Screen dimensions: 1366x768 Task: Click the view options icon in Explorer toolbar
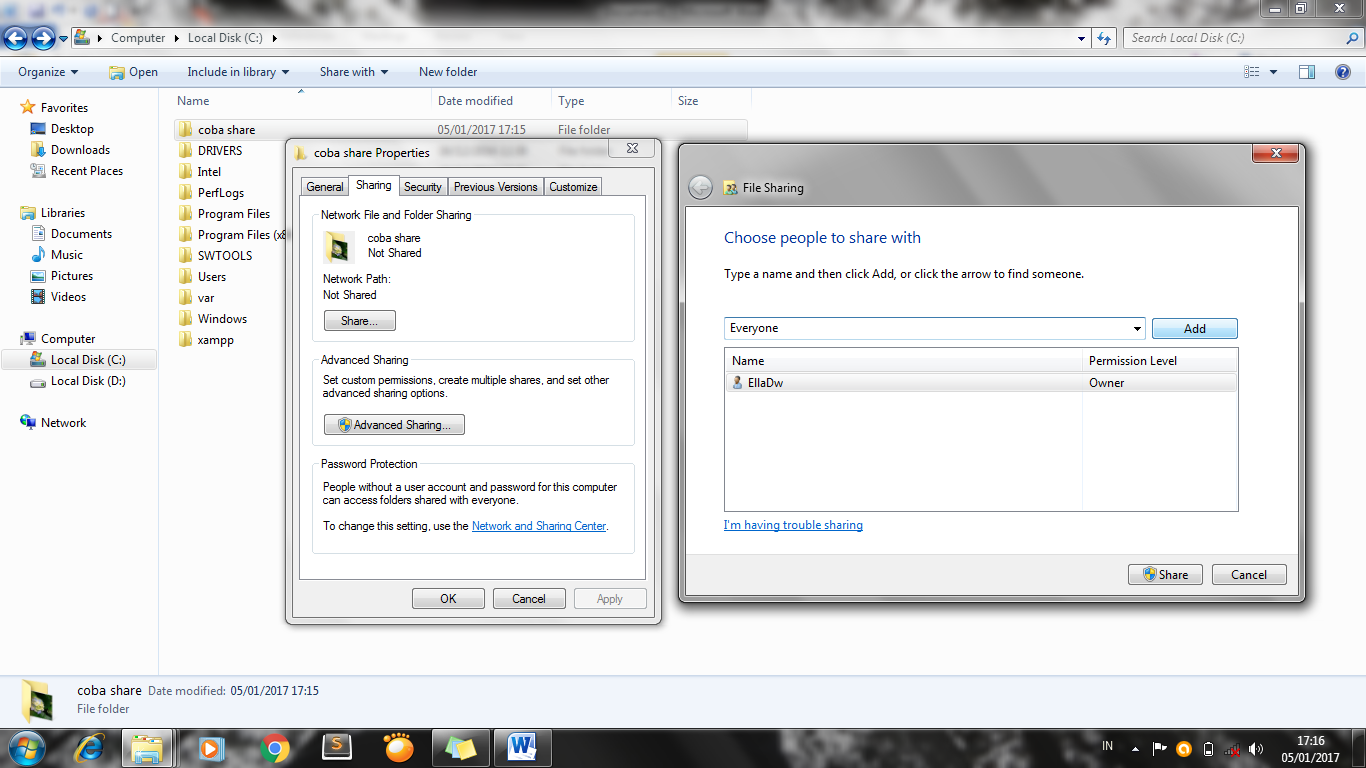click(x=1252, y=72)
